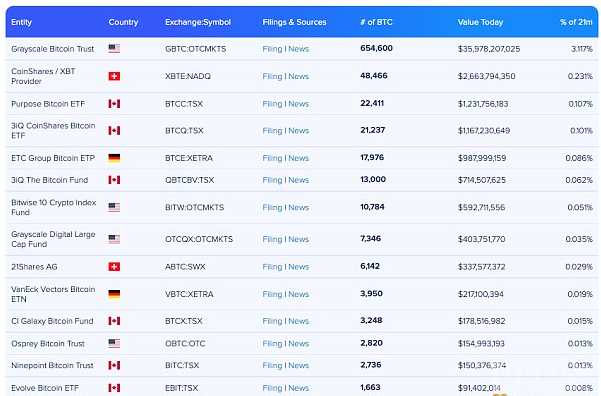The height and width of the screenshot is (396, 601).
Task: Open the Filing link for Grayscale Bitcoin Trust
Action: click(x=272, y=49)
